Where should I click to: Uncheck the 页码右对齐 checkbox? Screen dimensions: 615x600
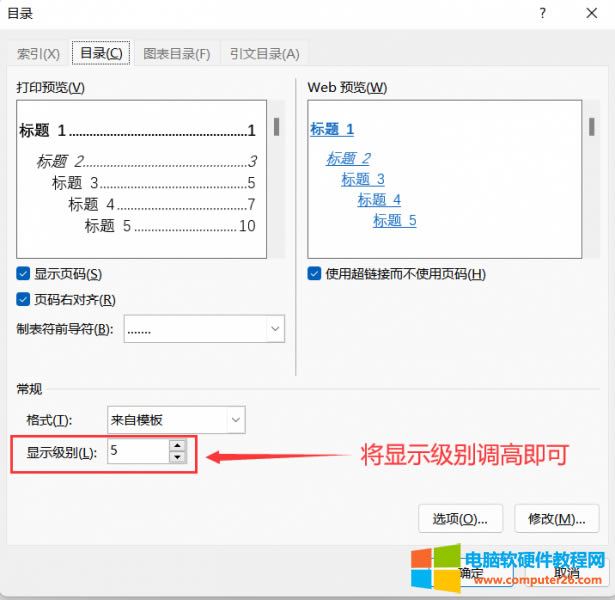tap(23, 299)
